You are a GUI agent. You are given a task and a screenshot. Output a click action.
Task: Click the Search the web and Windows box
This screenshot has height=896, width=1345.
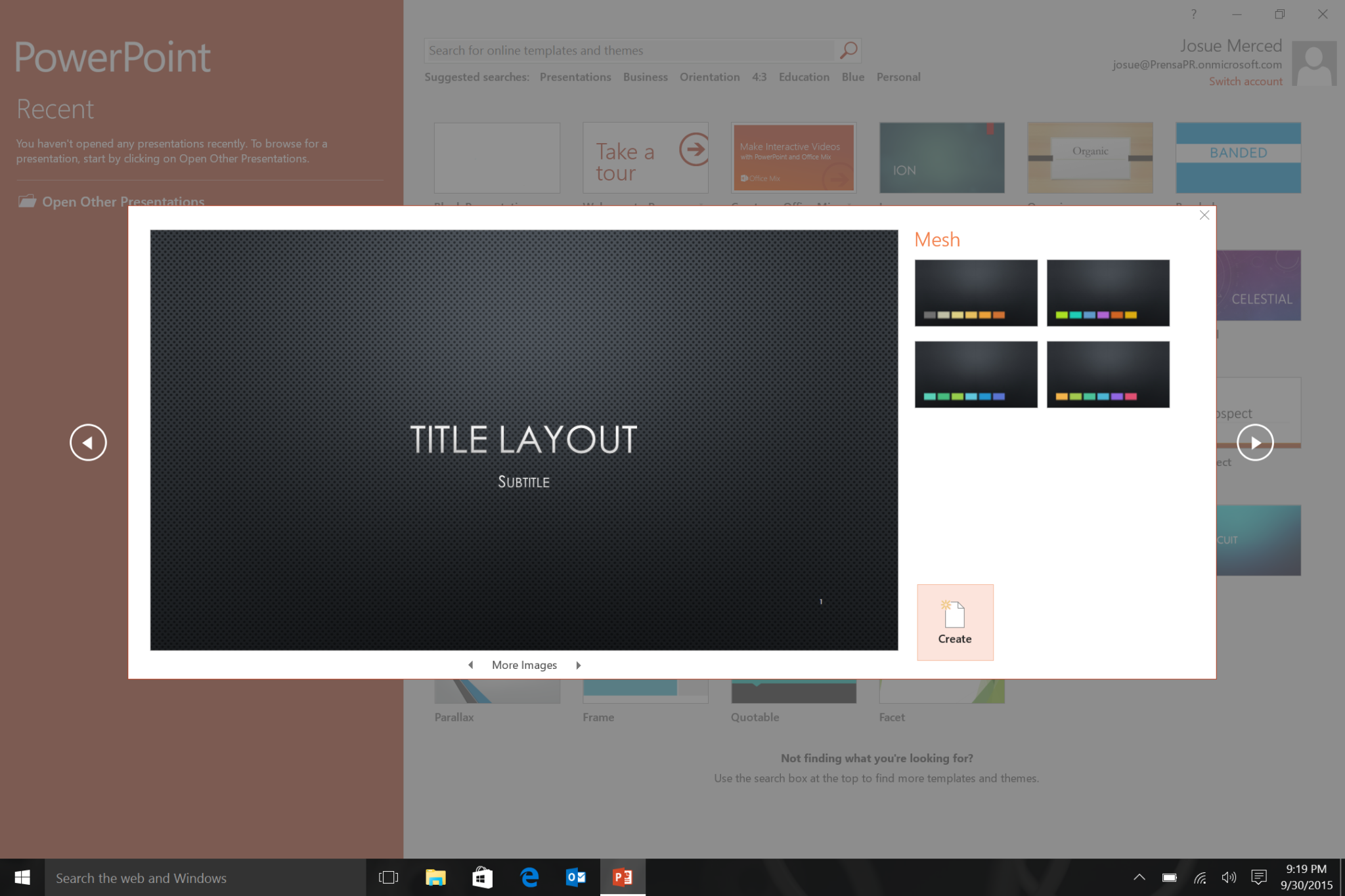point(205,878)
